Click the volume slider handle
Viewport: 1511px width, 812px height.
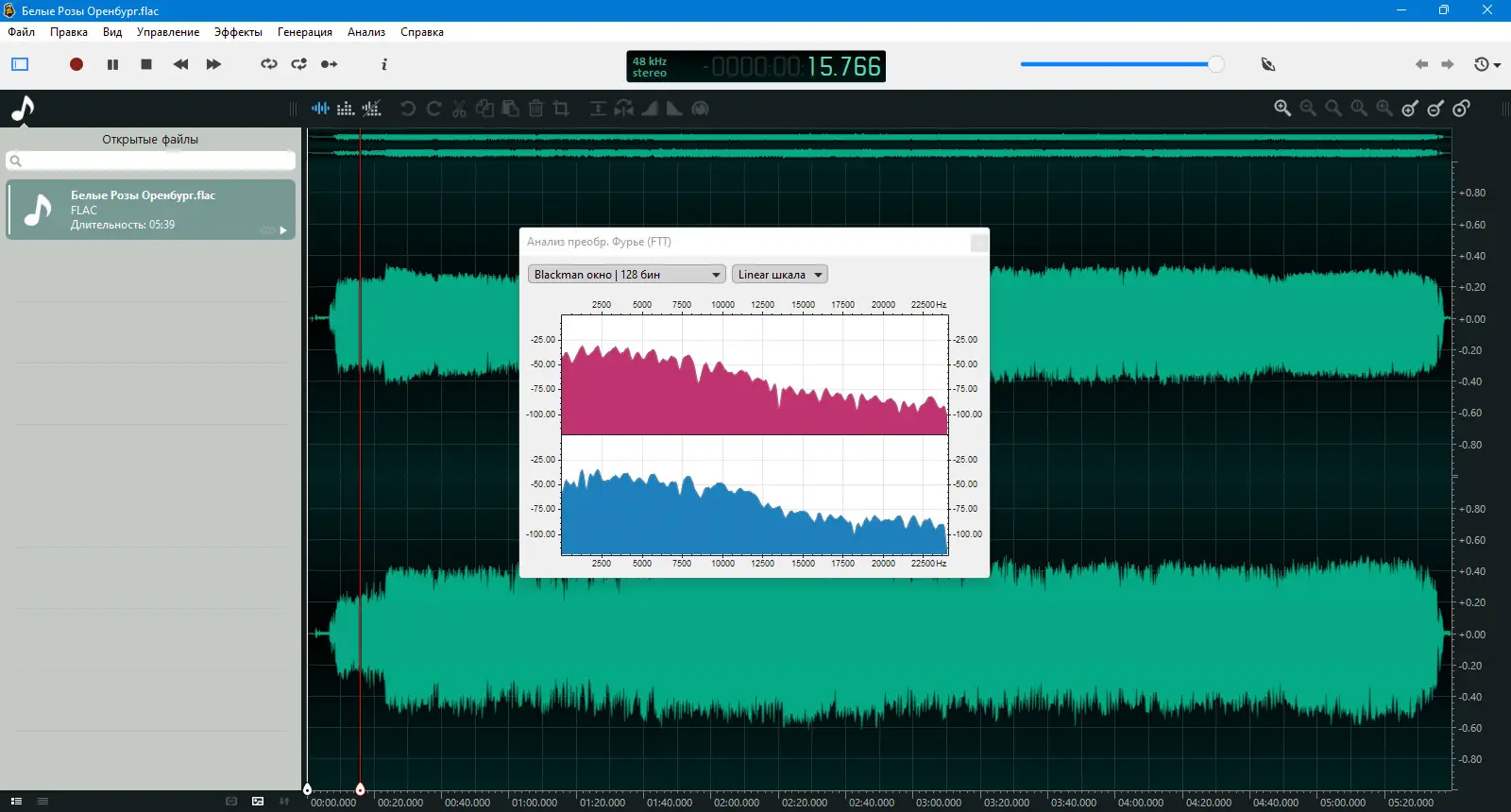pyautogui.click(x=1215, y=64)
